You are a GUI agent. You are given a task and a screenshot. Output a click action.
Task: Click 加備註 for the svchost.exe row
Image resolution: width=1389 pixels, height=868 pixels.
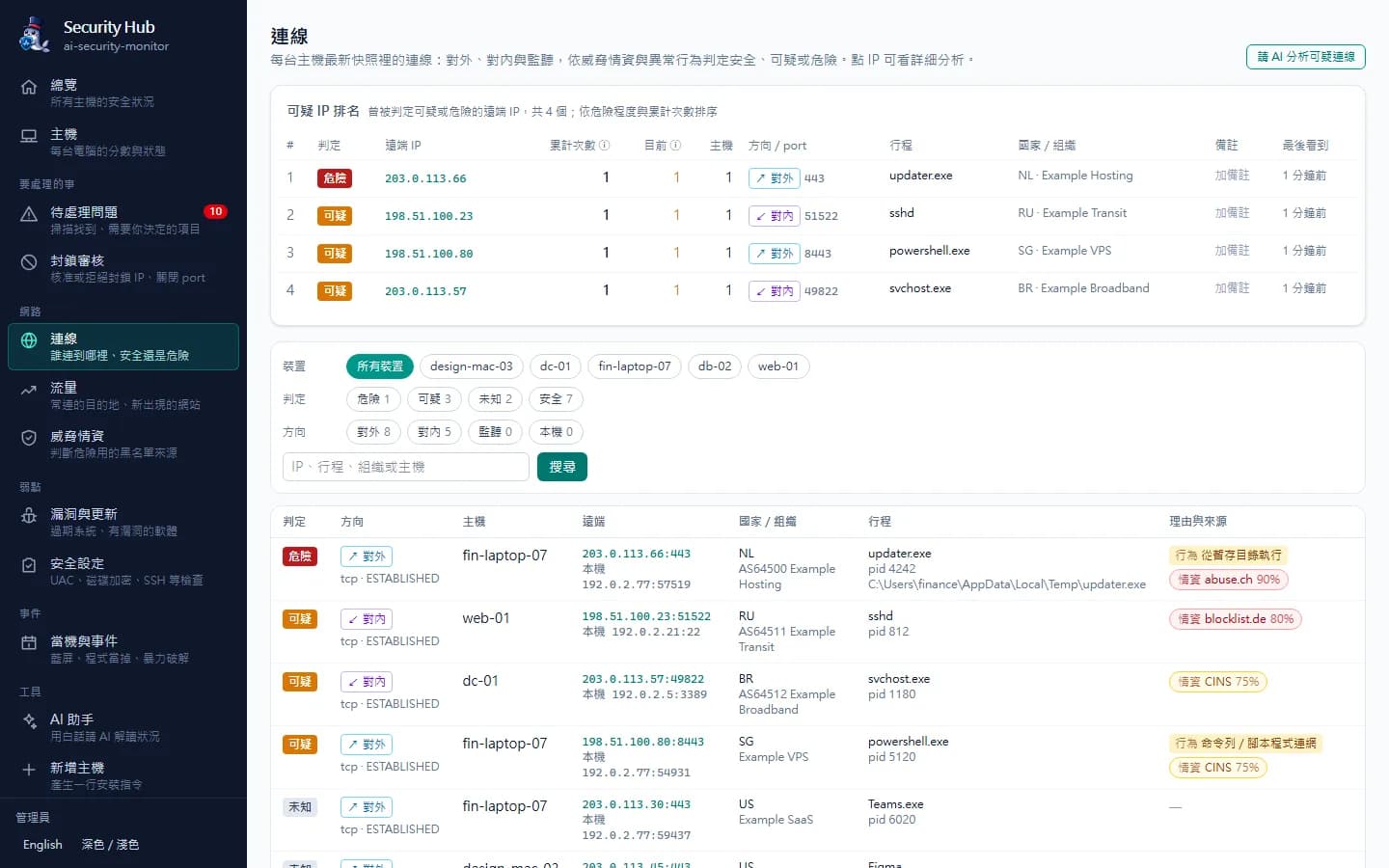click(1232, 288)
